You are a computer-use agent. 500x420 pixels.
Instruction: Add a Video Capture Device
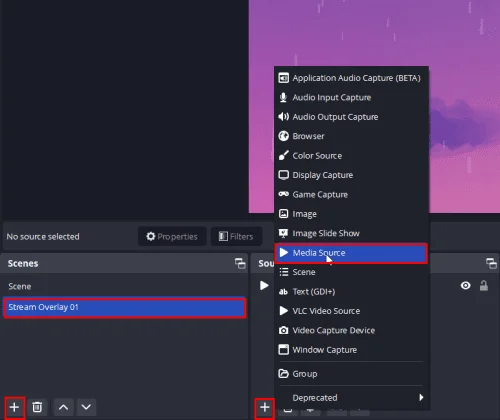[x=351, y=330]
